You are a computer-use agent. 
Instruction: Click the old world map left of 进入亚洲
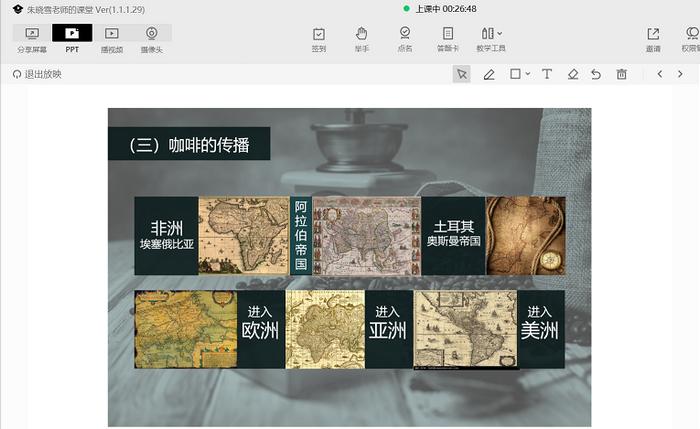pos(325,329)
